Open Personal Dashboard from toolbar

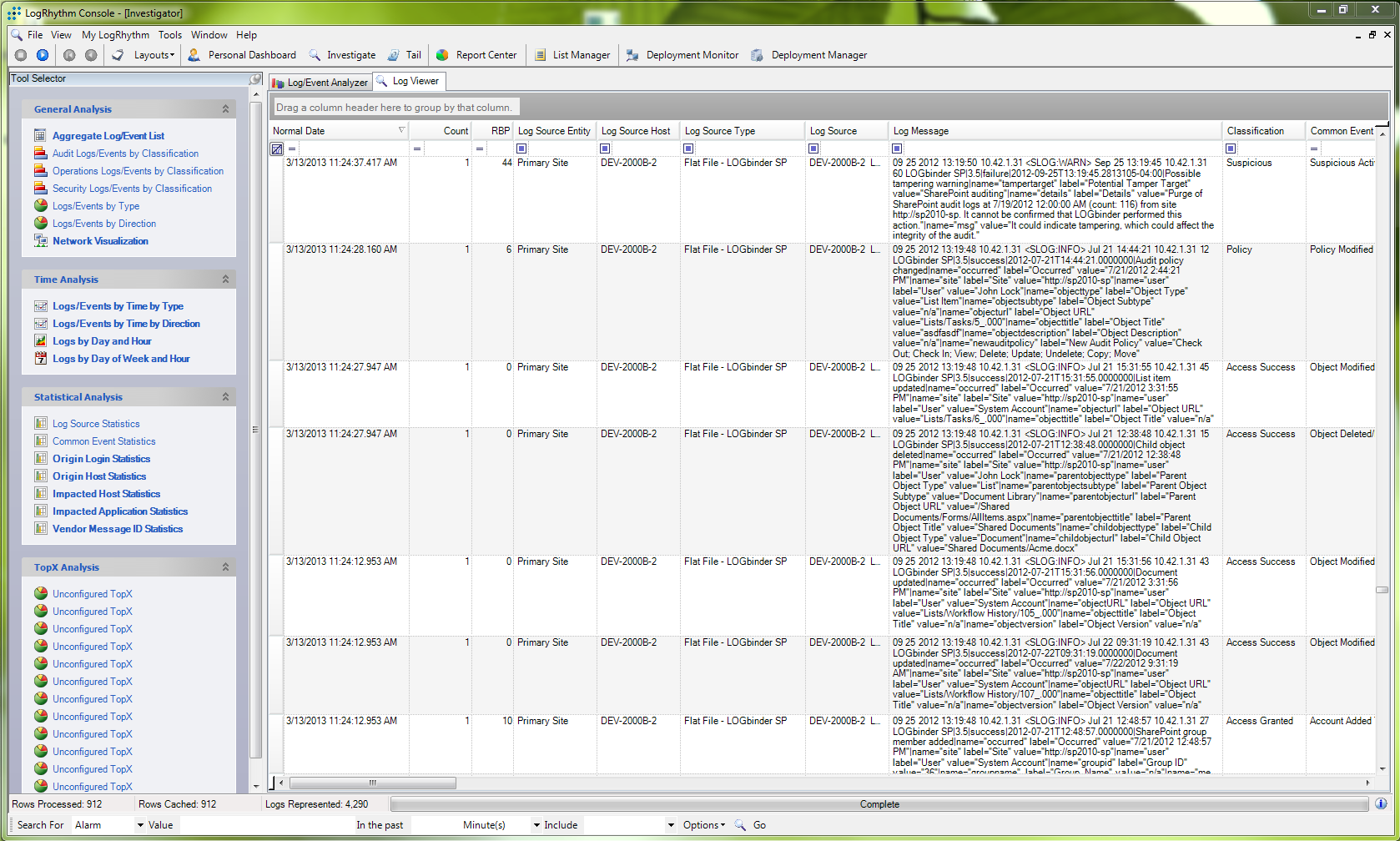pyautogui.click(x=242, y=55)
